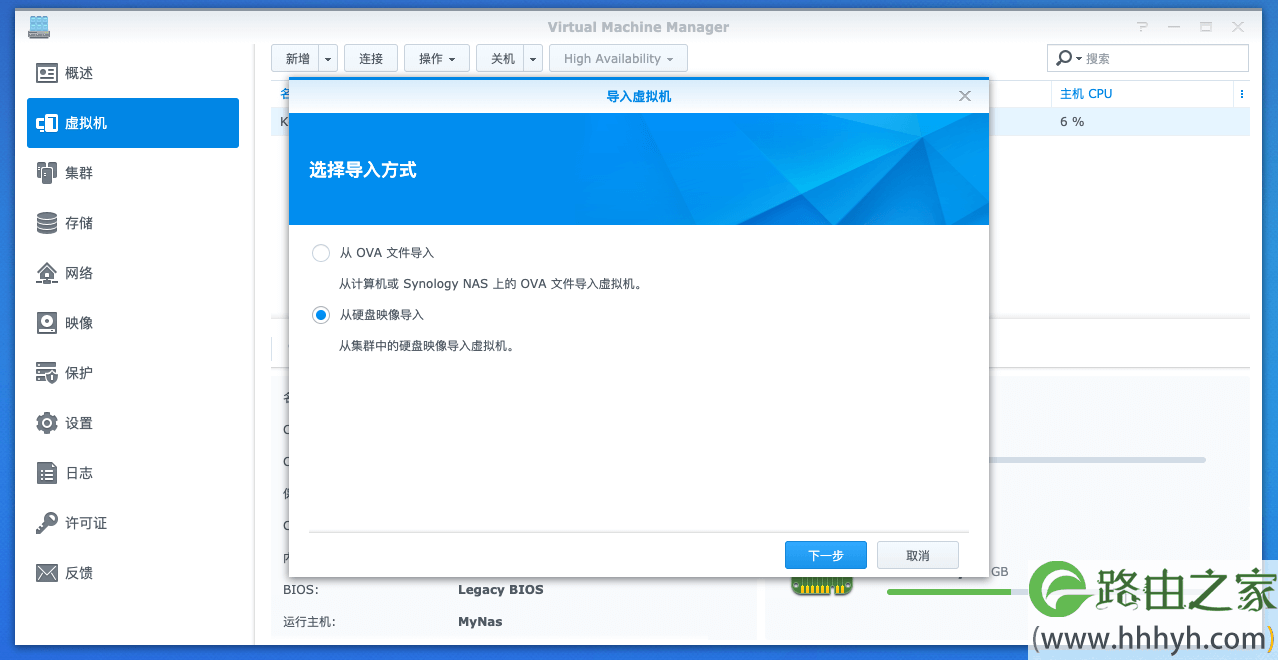Open the 许可证 license key icon

[47, 523]
